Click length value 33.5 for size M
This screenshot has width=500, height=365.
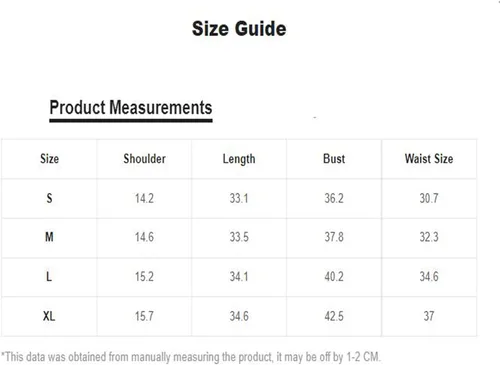(239, 237)
